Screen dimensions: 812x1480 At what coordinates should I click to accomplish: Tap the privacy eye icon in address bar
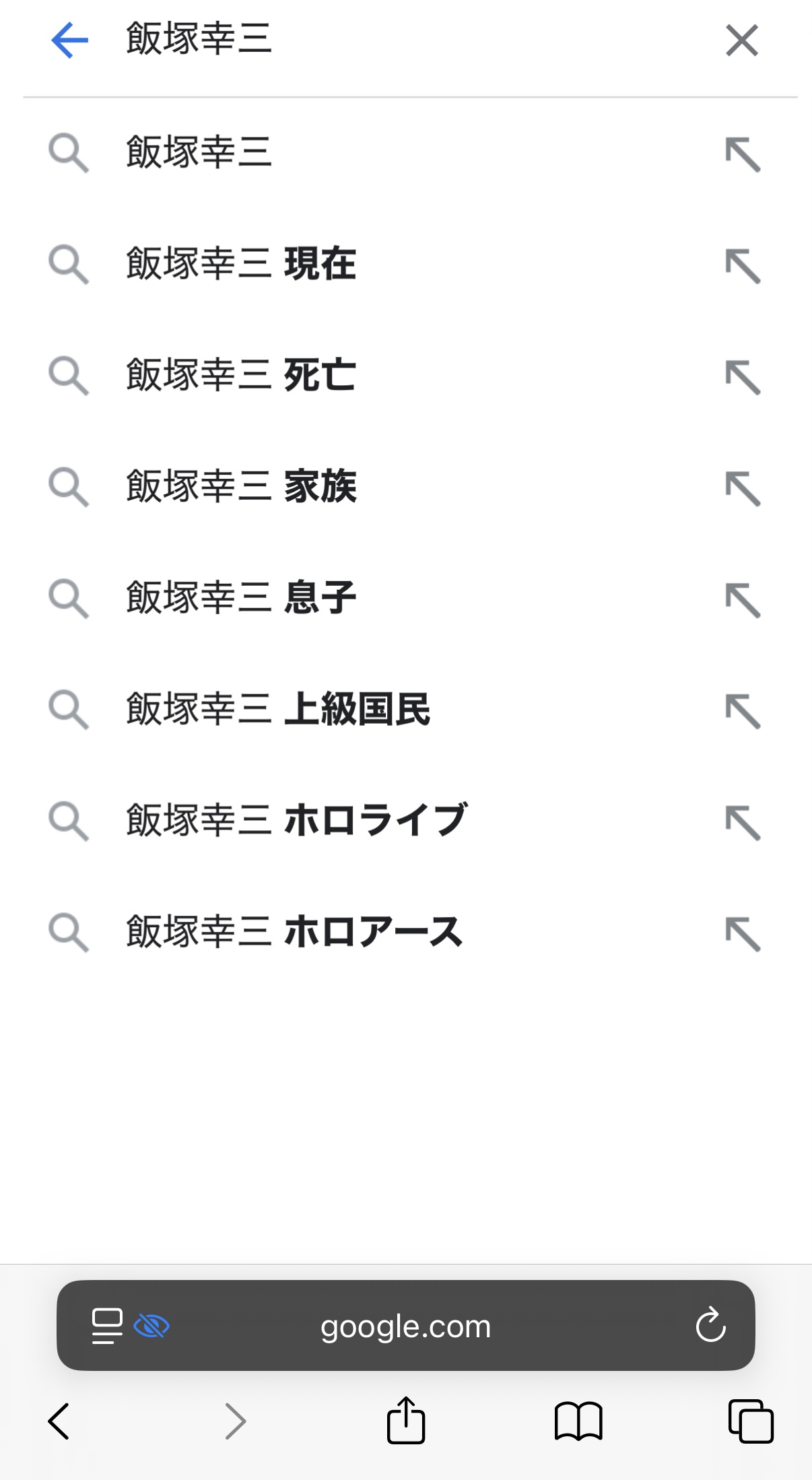tap(151, 1326)
